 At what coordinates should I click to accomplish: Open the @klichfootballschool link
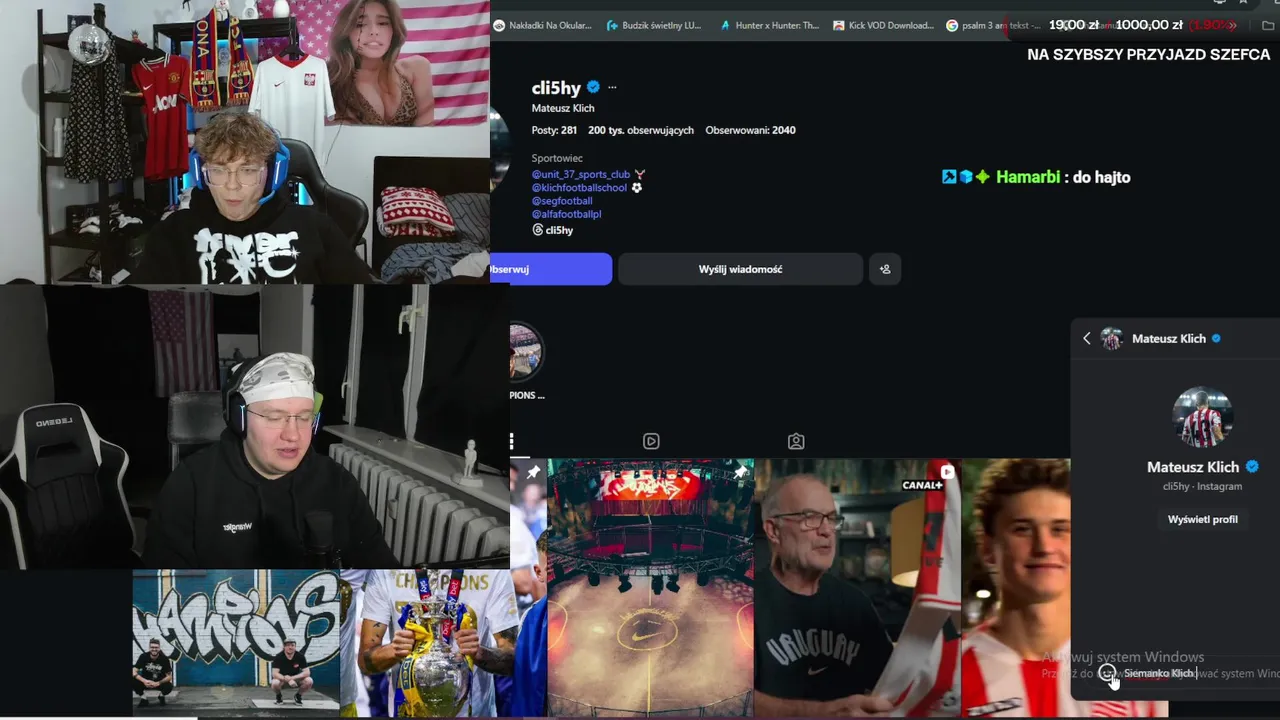[x=579, y=187]
